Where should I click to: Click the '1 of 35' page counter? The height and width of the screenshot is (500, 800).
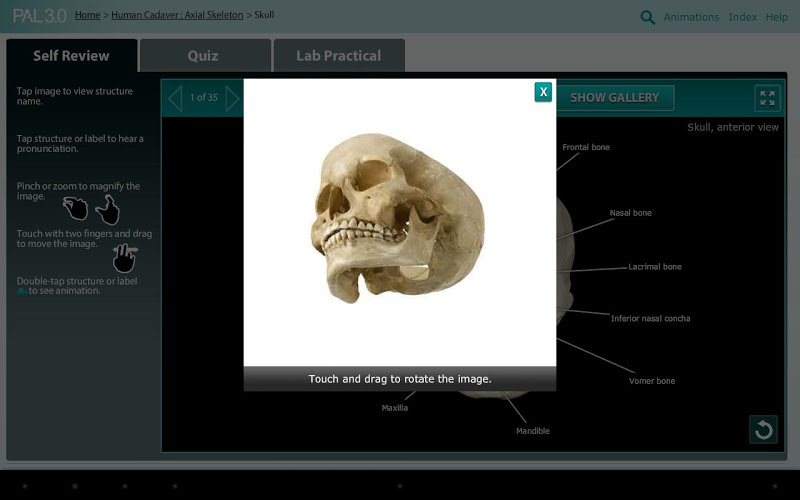pos(204,97)
